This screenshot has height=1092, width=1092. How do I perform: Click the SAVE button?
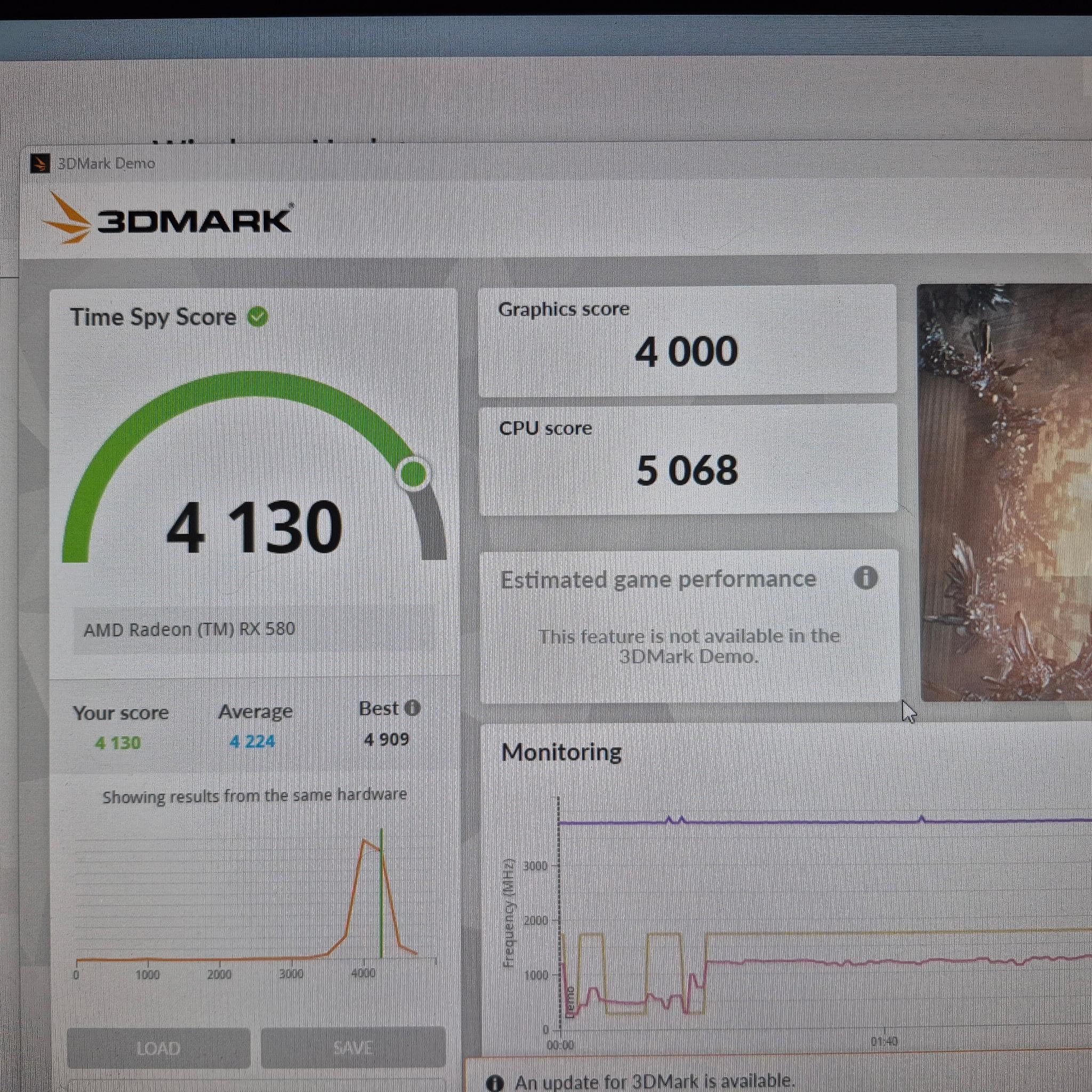click(352, 1047)
